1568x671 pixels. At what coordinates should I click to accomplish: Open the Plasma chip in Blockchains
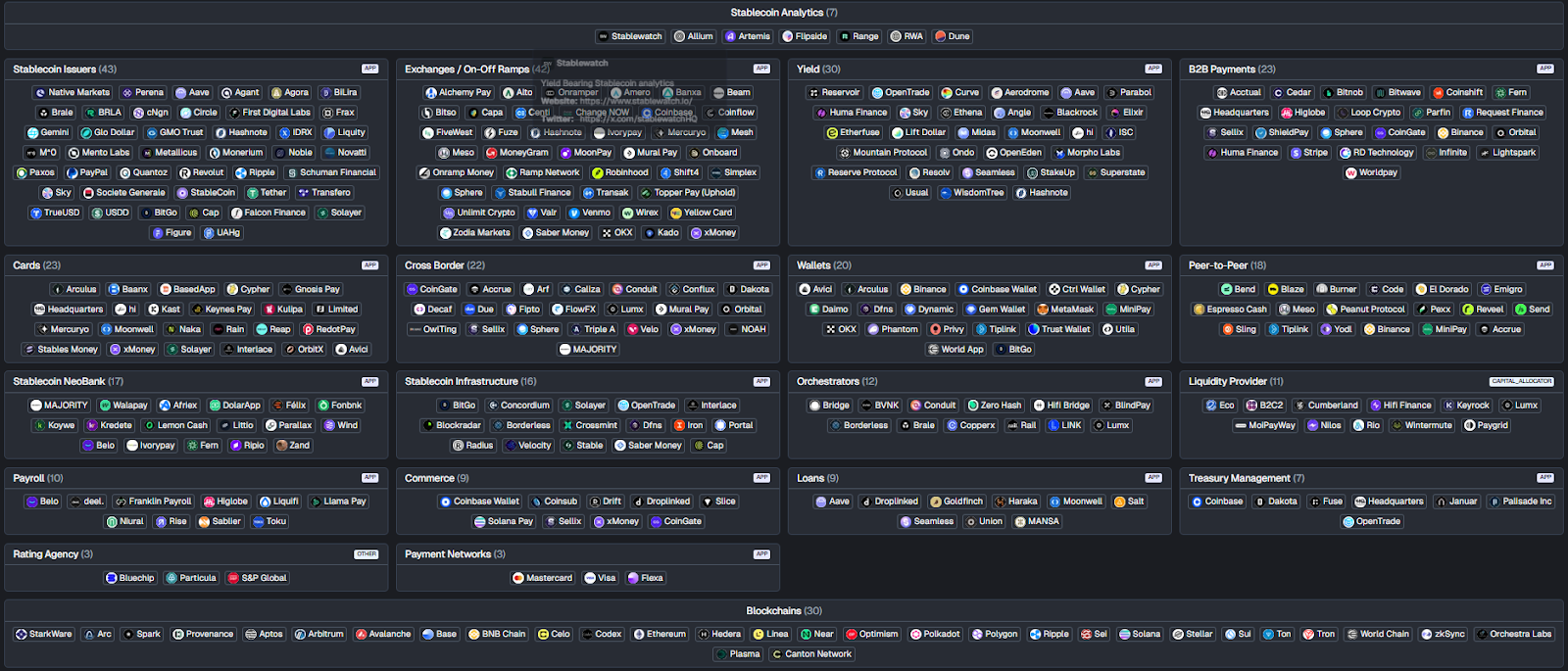[738, 654]
